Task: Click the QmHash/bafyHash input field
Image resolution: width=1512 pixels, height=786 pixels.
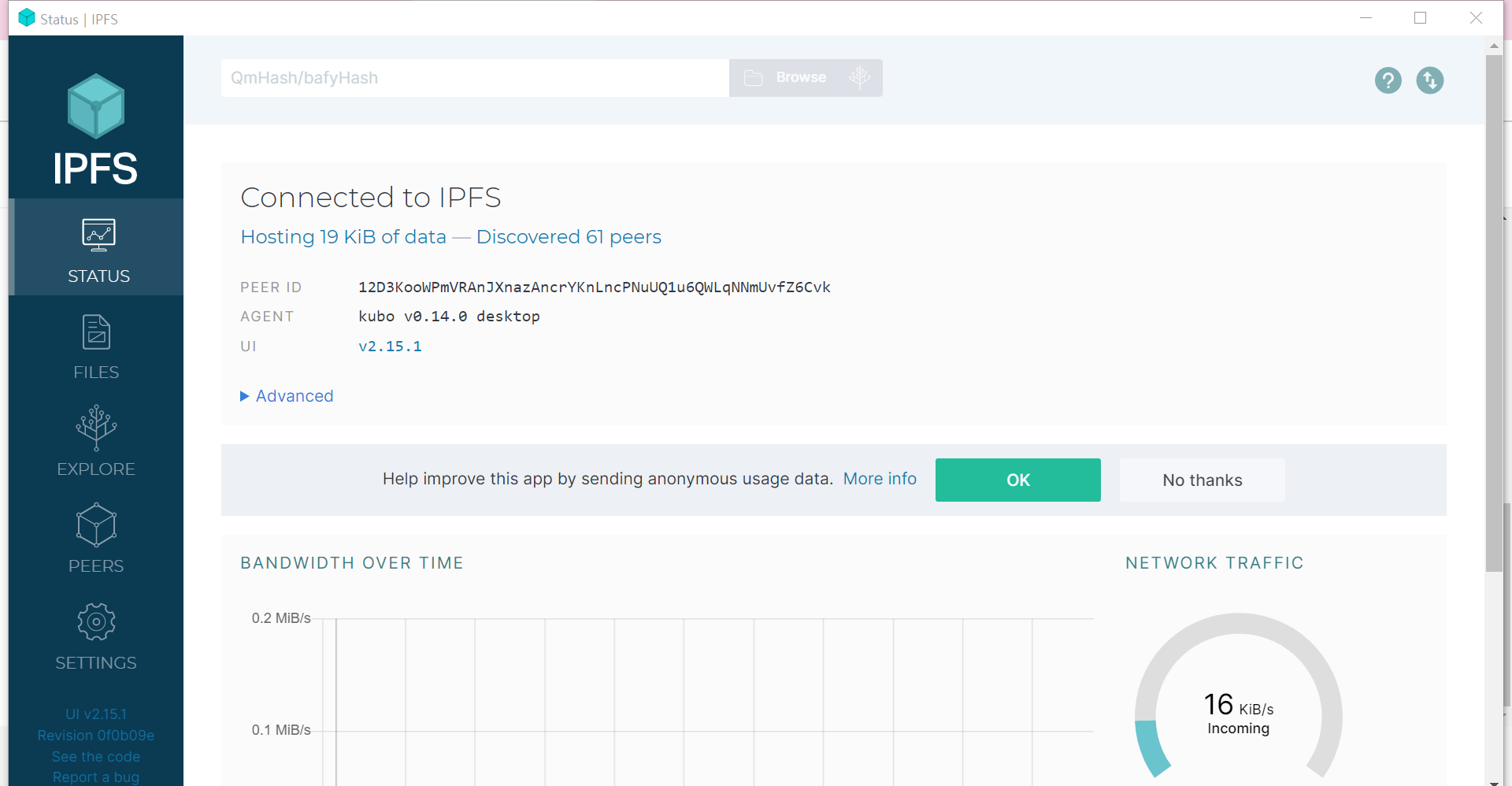Action: [475, 78]
